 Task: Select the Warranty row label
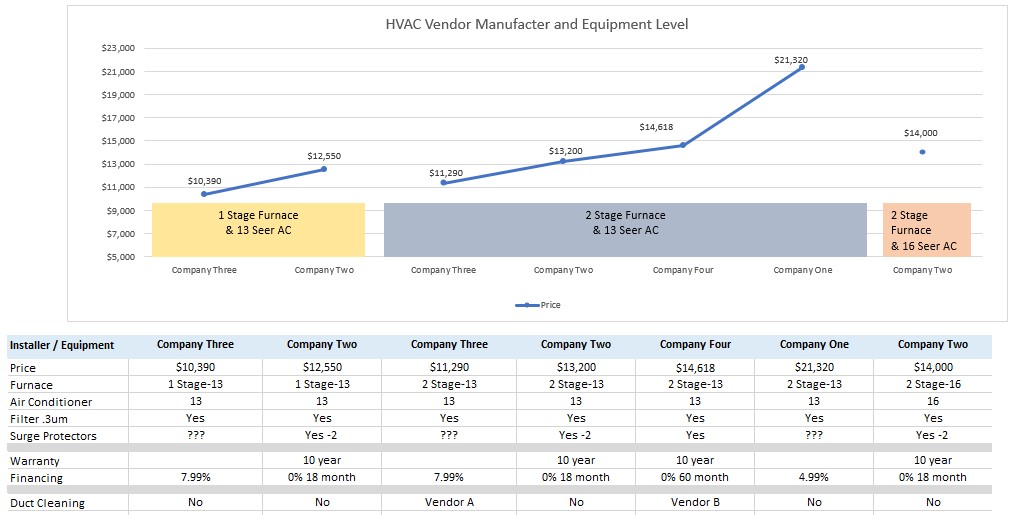35,461
